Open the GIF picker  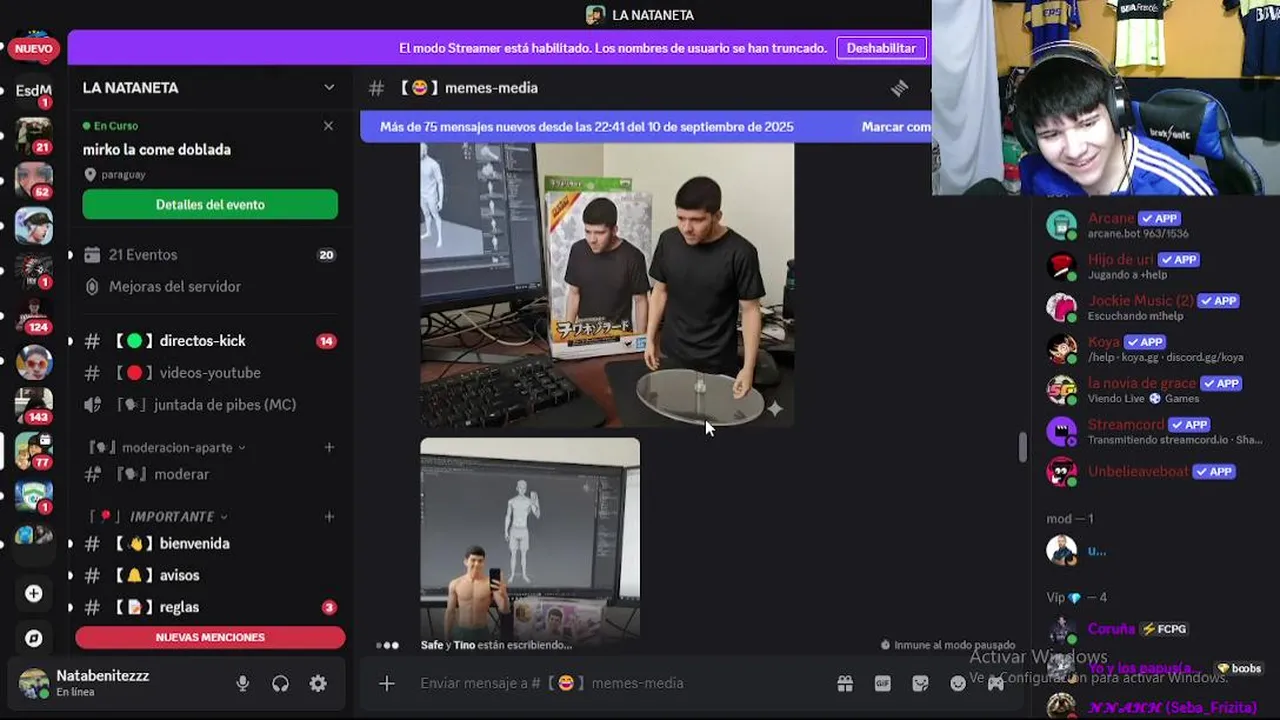[x=883, y=683]
